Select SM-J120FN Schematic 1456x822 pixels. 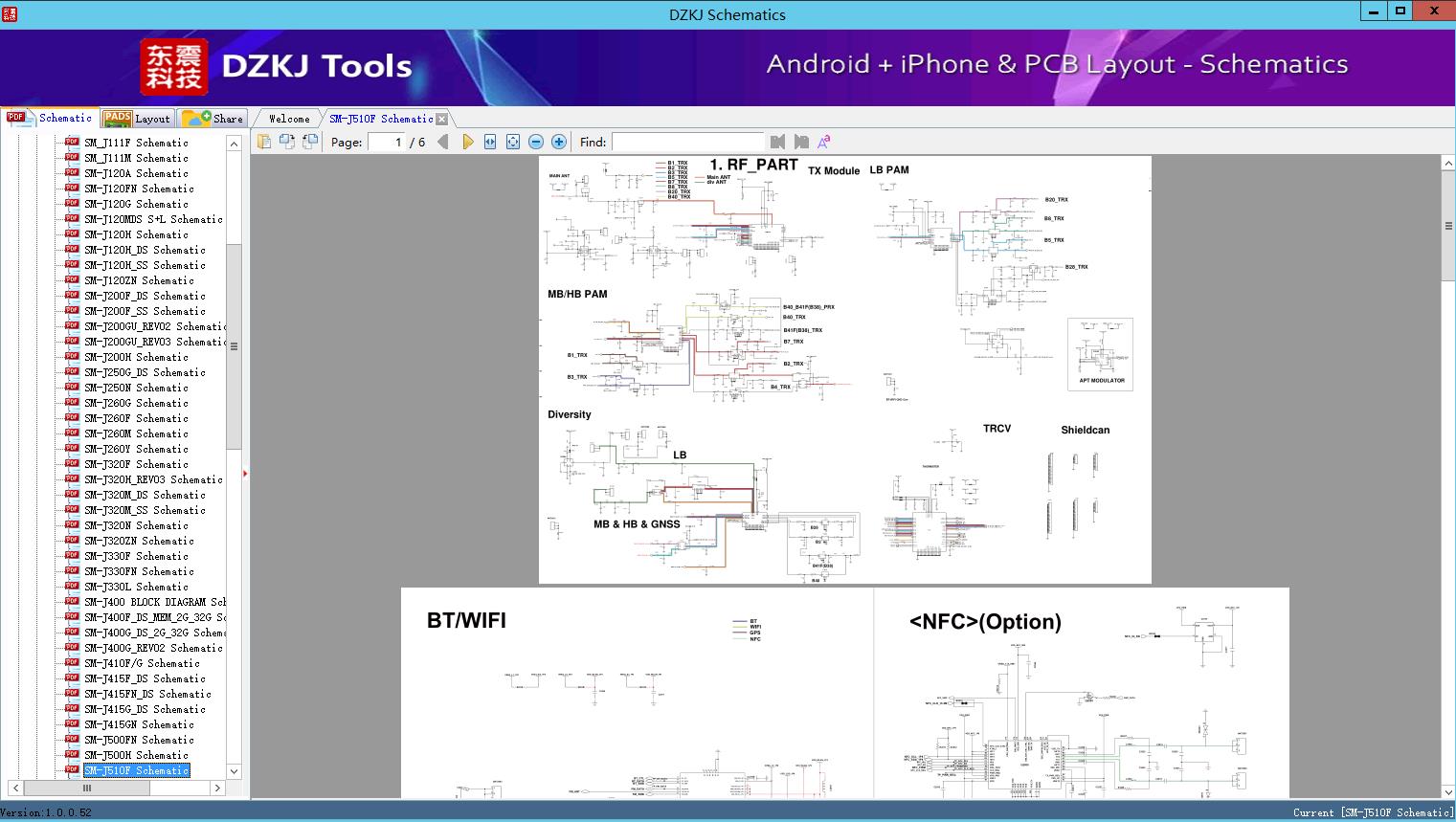(139, 189)
